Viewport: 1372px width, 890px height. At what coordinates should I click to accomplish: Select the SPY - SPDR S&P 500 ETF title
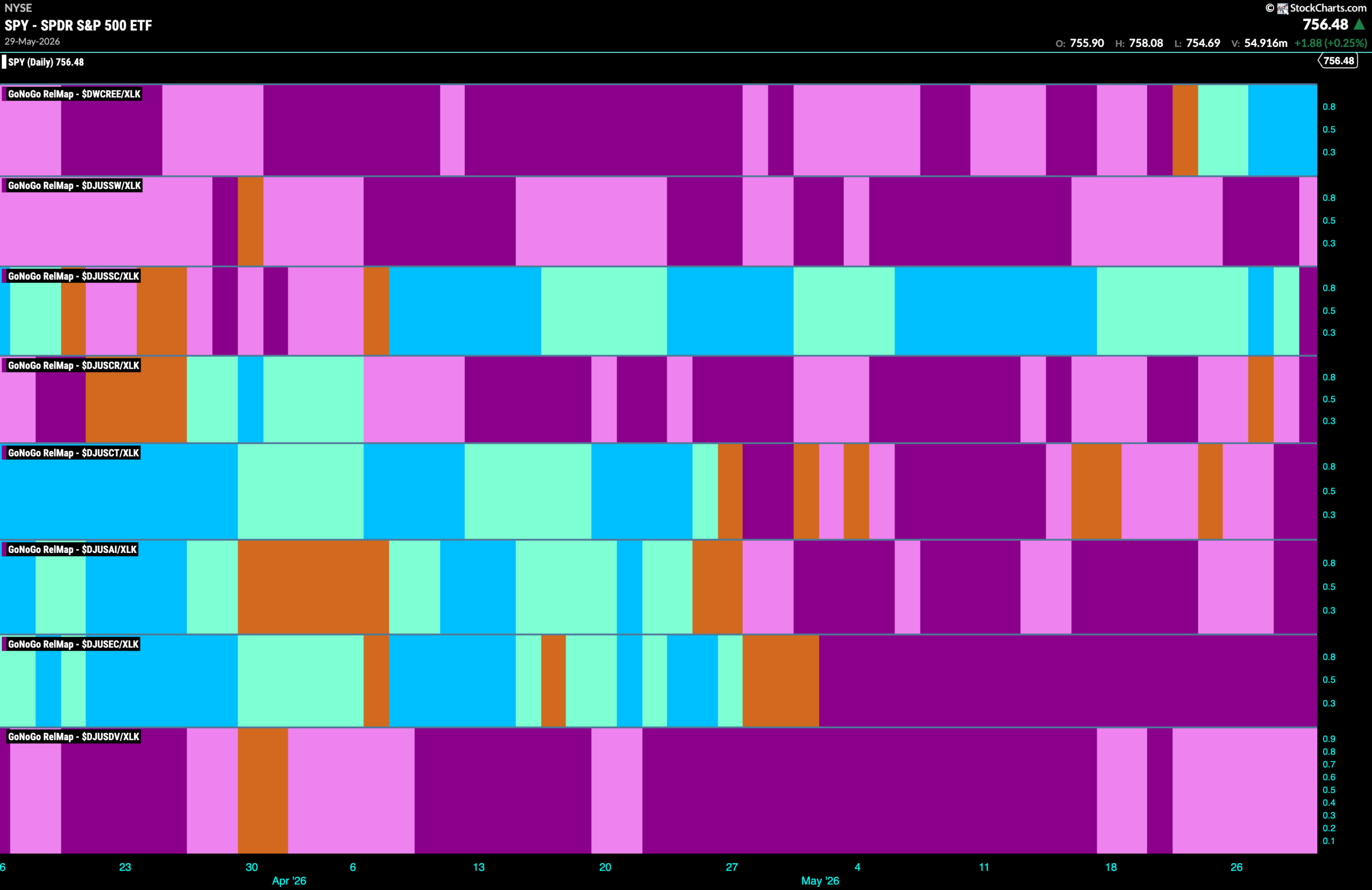click(78, 25)
